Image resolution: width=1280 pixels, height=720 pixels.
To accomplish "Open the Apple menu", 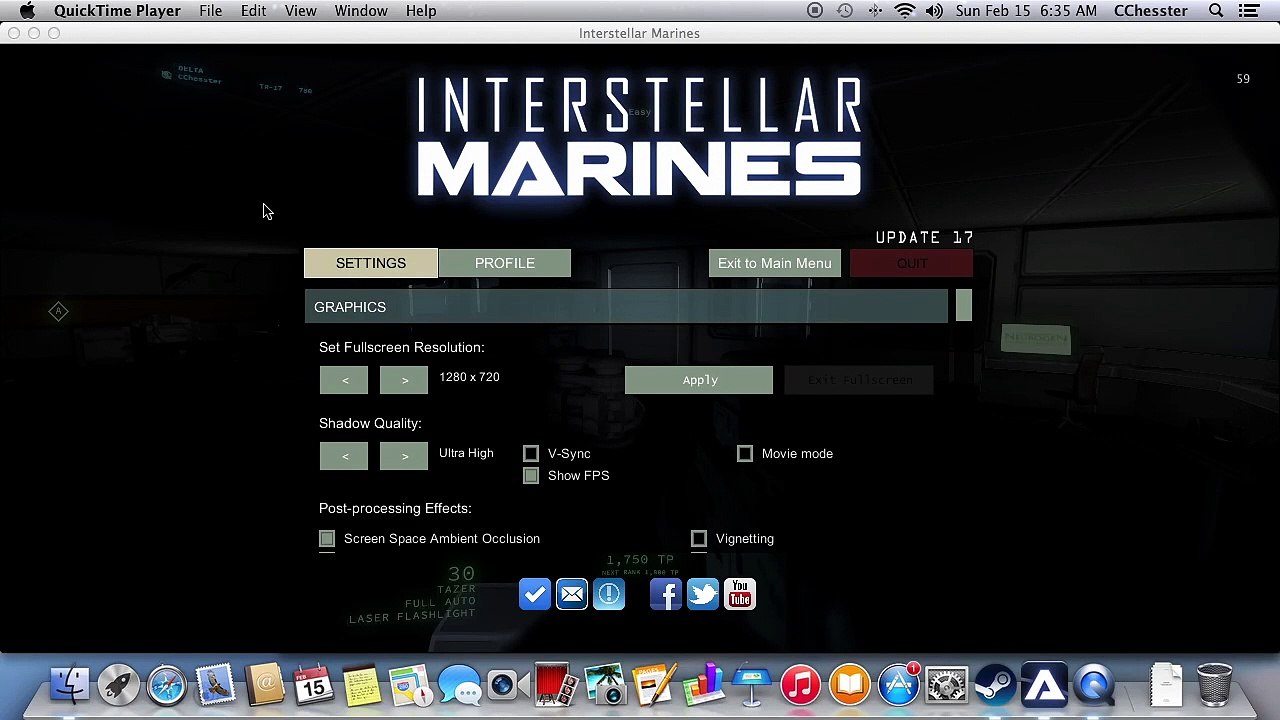I will click(27, 11).
